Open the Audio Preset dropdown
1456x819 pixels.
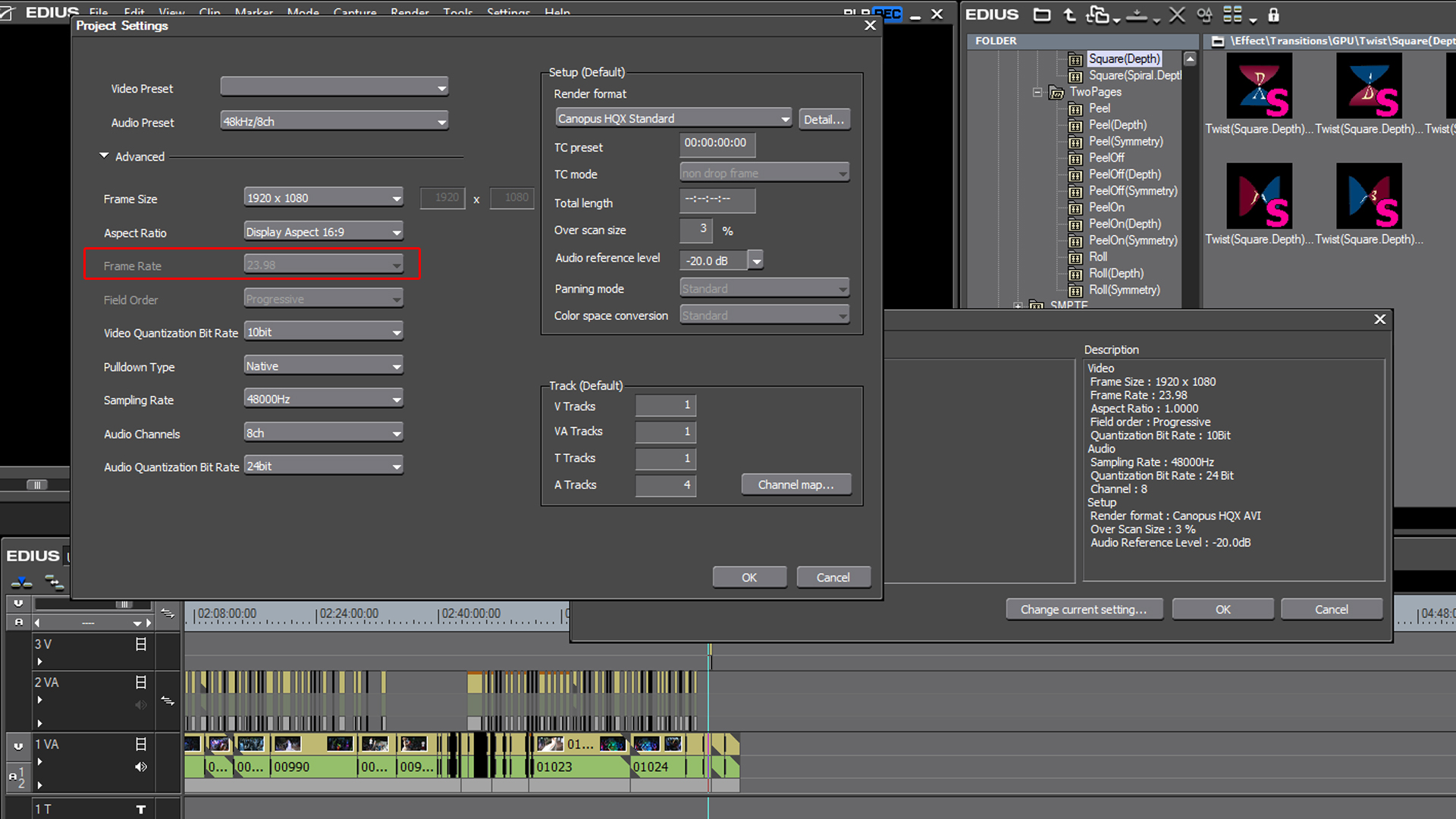click(334, 121)
